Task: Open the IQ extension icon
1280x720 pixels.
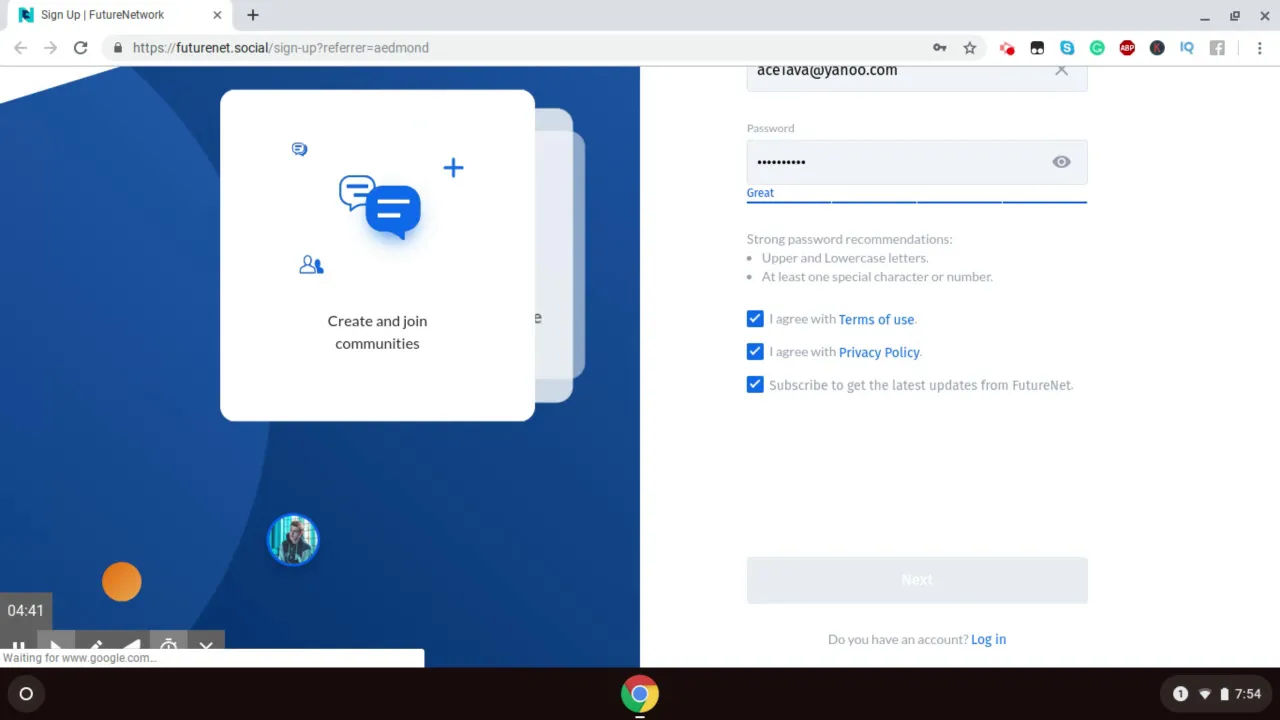Action: point(1187,48)
